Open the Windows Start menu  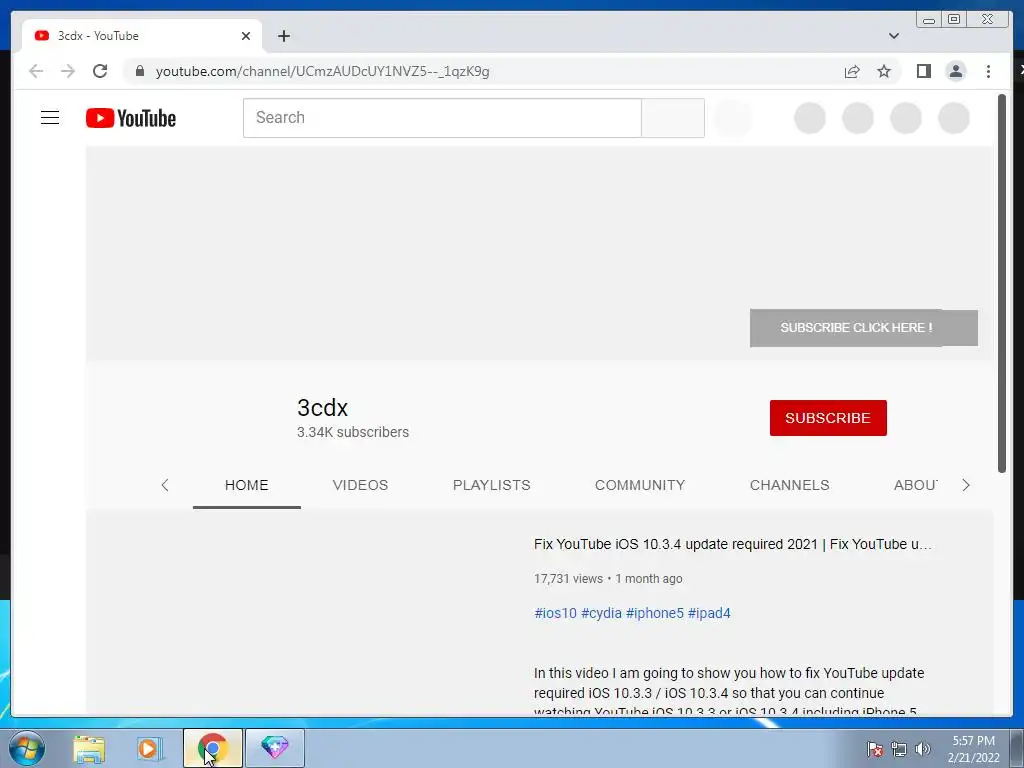click(27, 748)
